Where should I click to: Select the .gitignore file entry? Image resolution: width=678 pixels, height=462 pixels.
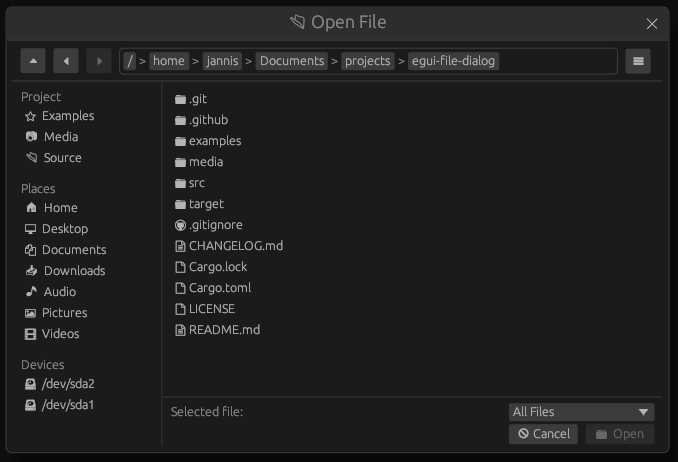[x=215, y=225]
